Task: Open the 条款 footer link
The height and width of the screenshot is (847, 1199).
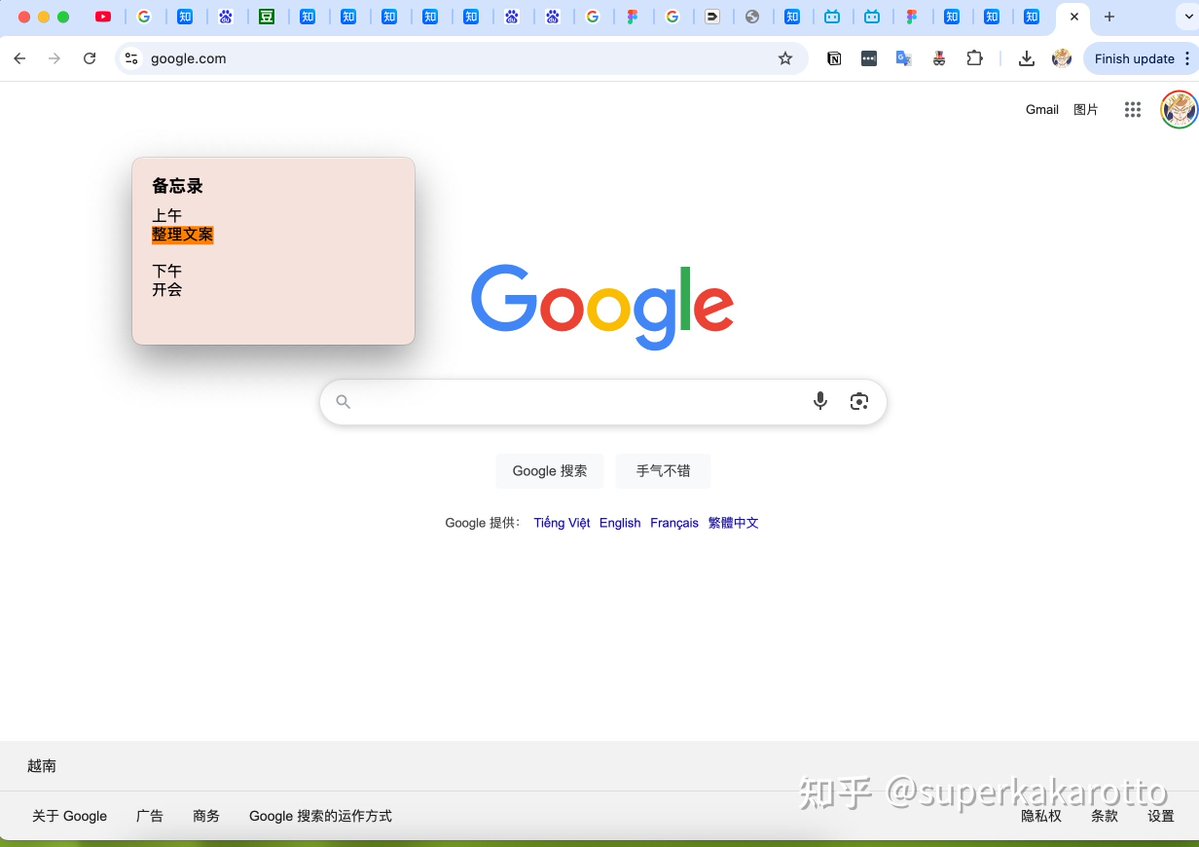Action: tap(1104, 816)
